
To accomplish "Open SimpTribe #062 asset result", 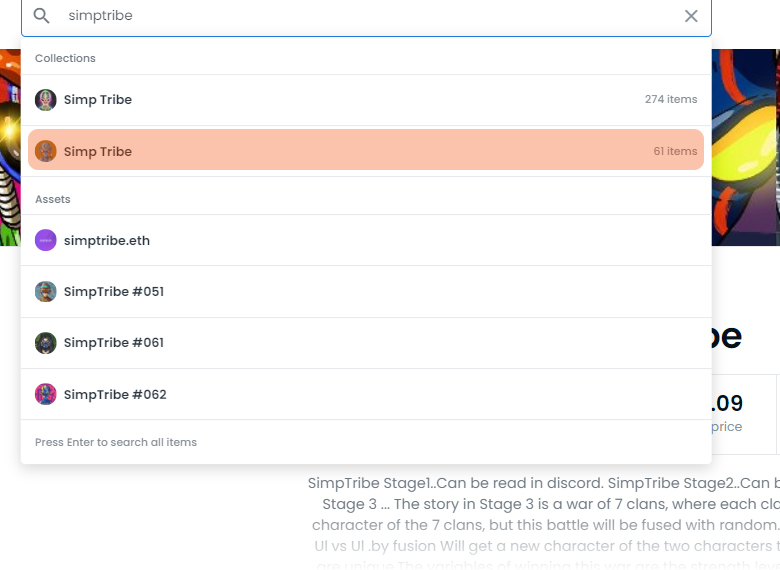I will pos(366,394).
